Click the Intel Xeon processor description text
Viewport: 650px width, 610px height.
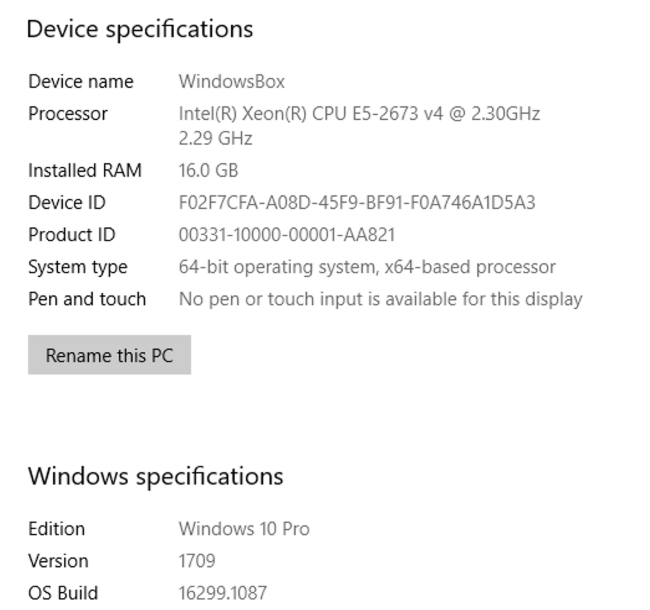(359, 114)
